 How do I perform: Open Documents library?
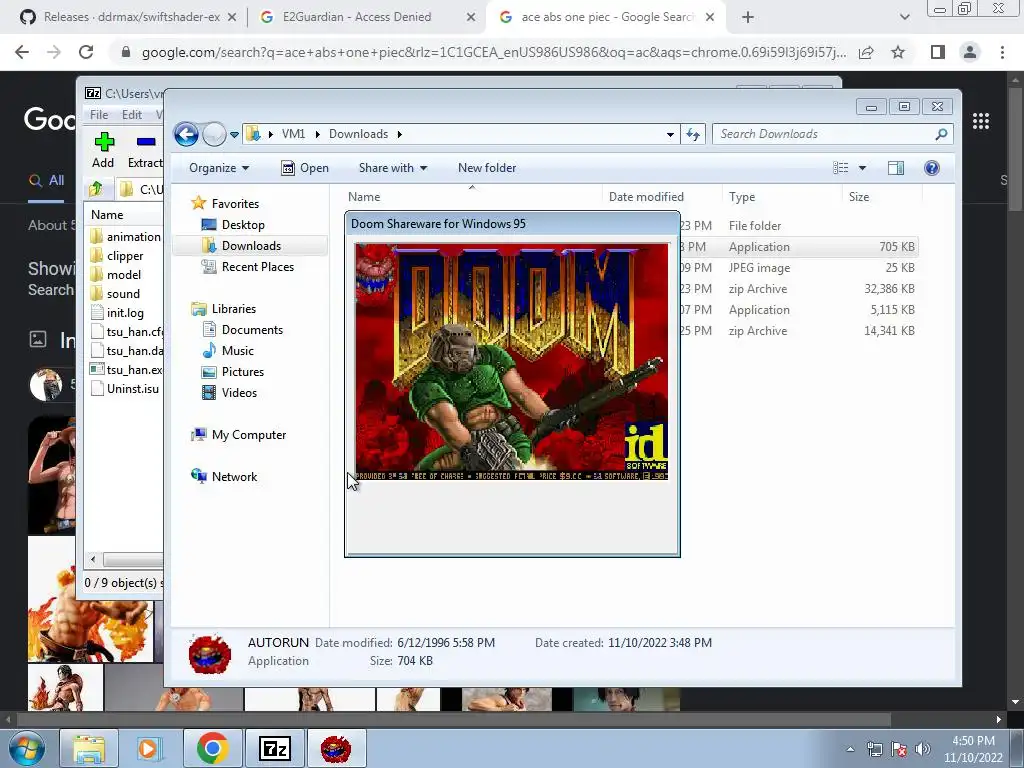[242, 330]
